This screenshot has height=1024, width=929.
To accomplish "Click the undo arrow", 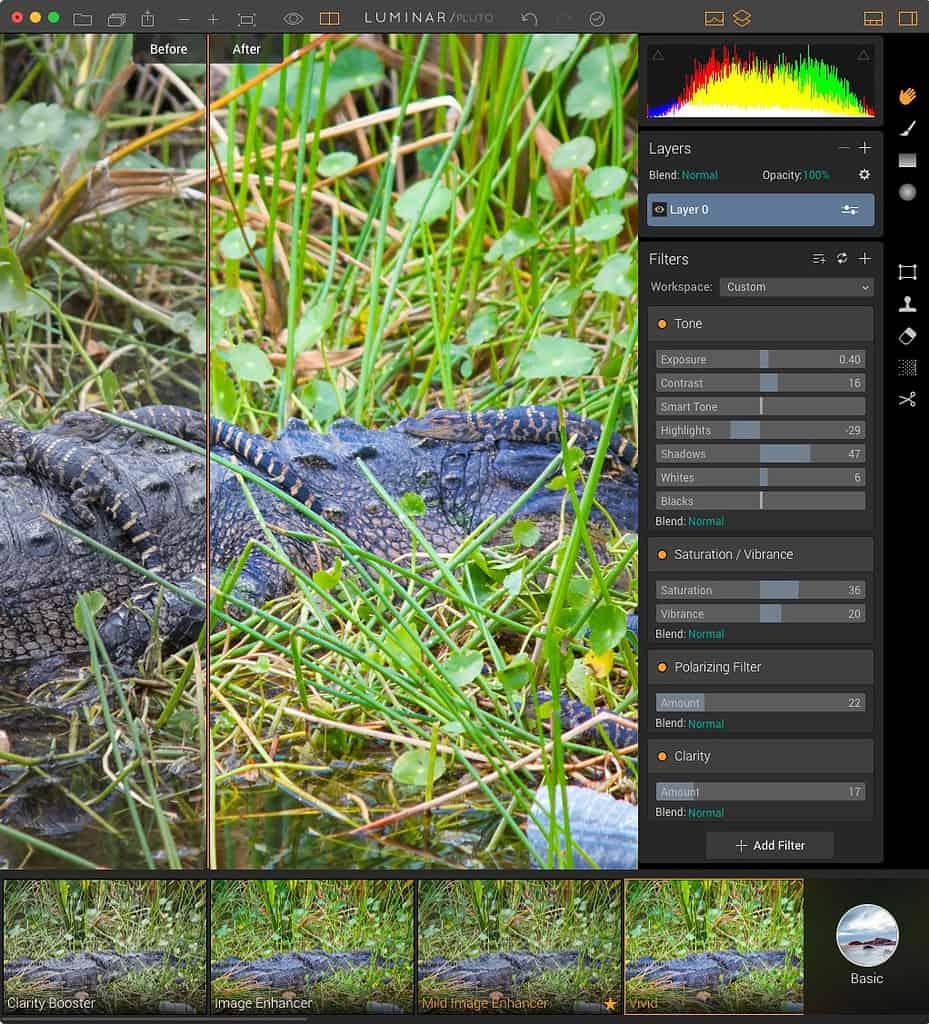I will (x=529, y=19).
